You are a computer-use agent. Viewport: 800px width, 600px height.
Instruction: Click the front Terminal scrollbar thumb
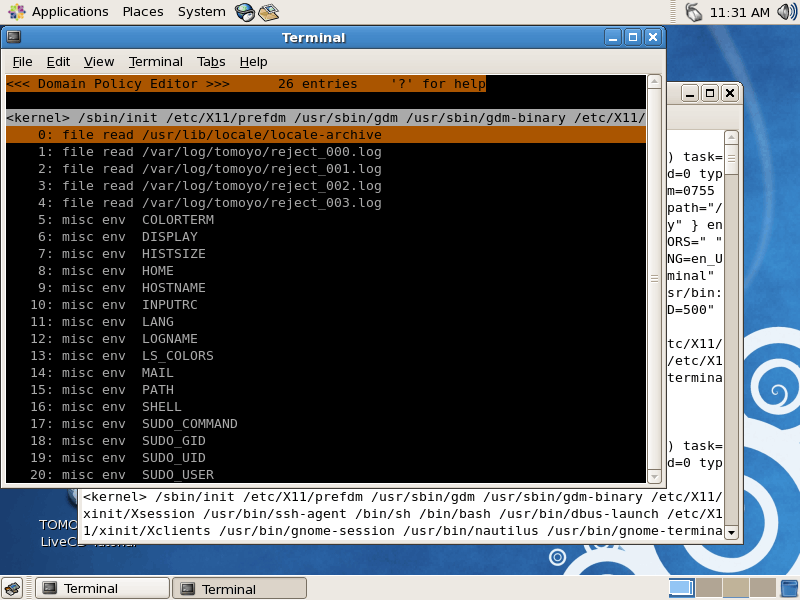pos(654,279)
